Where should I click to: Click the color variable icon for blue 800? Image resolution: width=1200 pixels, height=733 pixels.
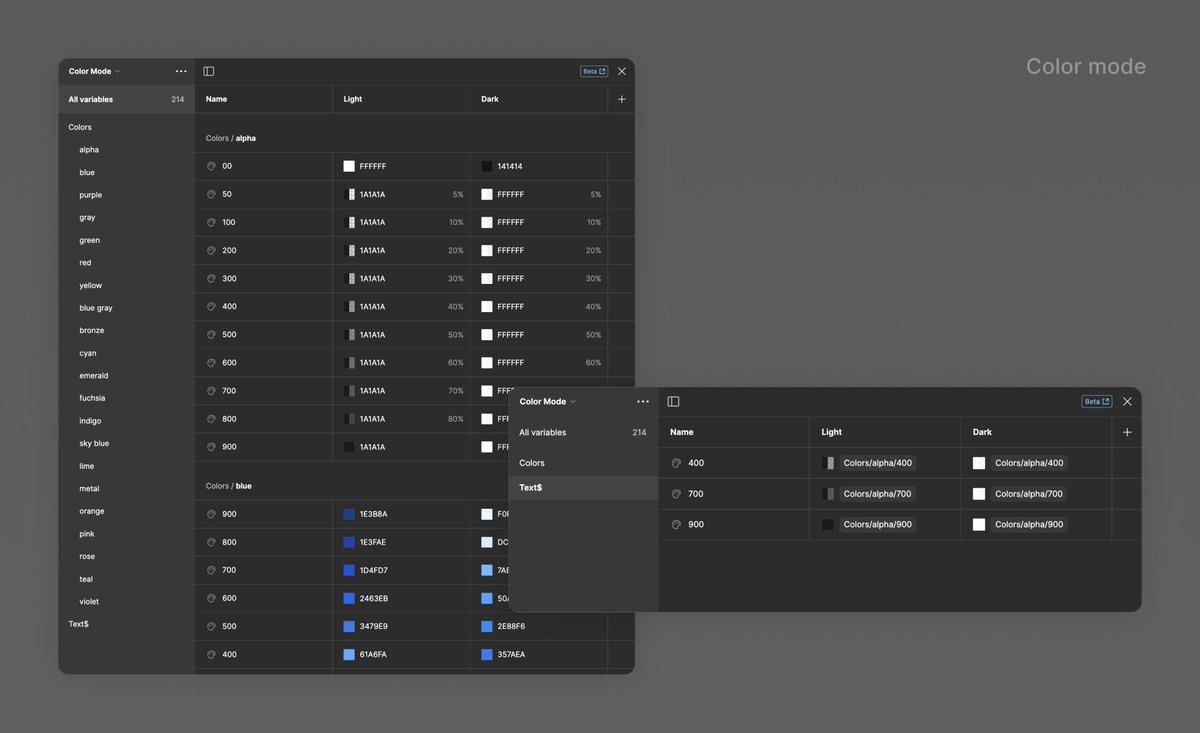[211, 542]
